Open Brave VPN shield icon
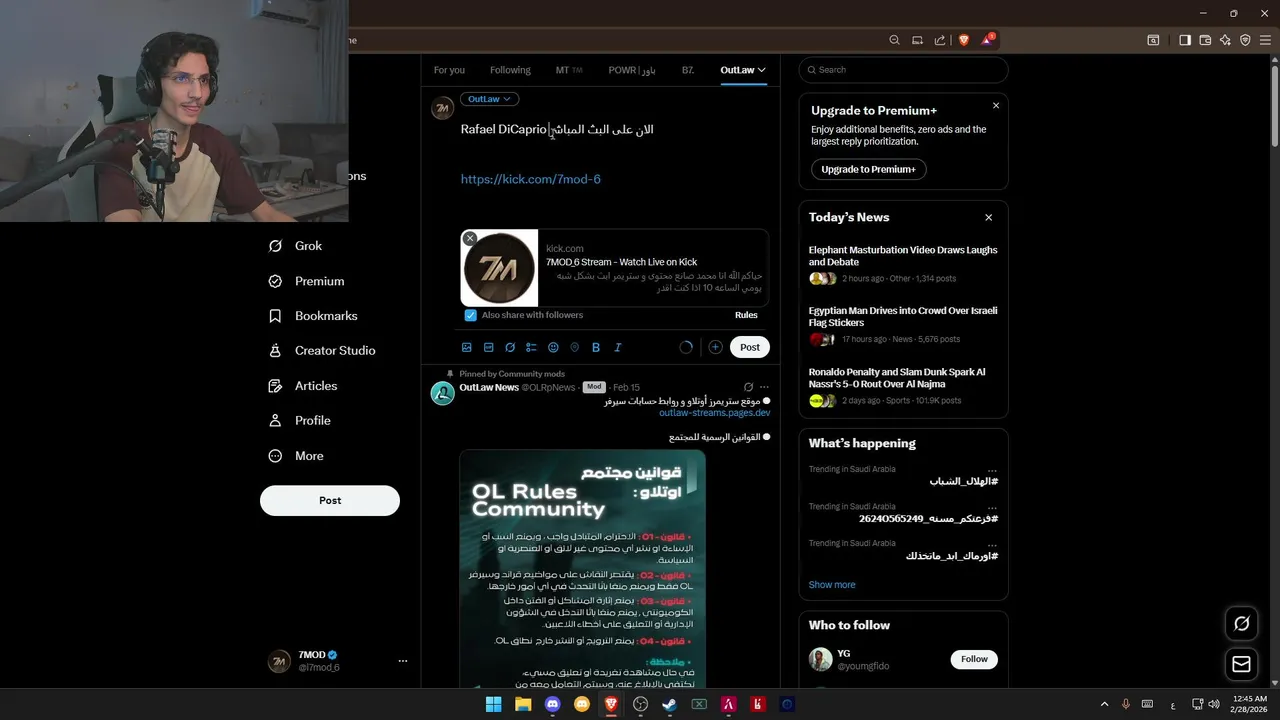 point(1245,40)
